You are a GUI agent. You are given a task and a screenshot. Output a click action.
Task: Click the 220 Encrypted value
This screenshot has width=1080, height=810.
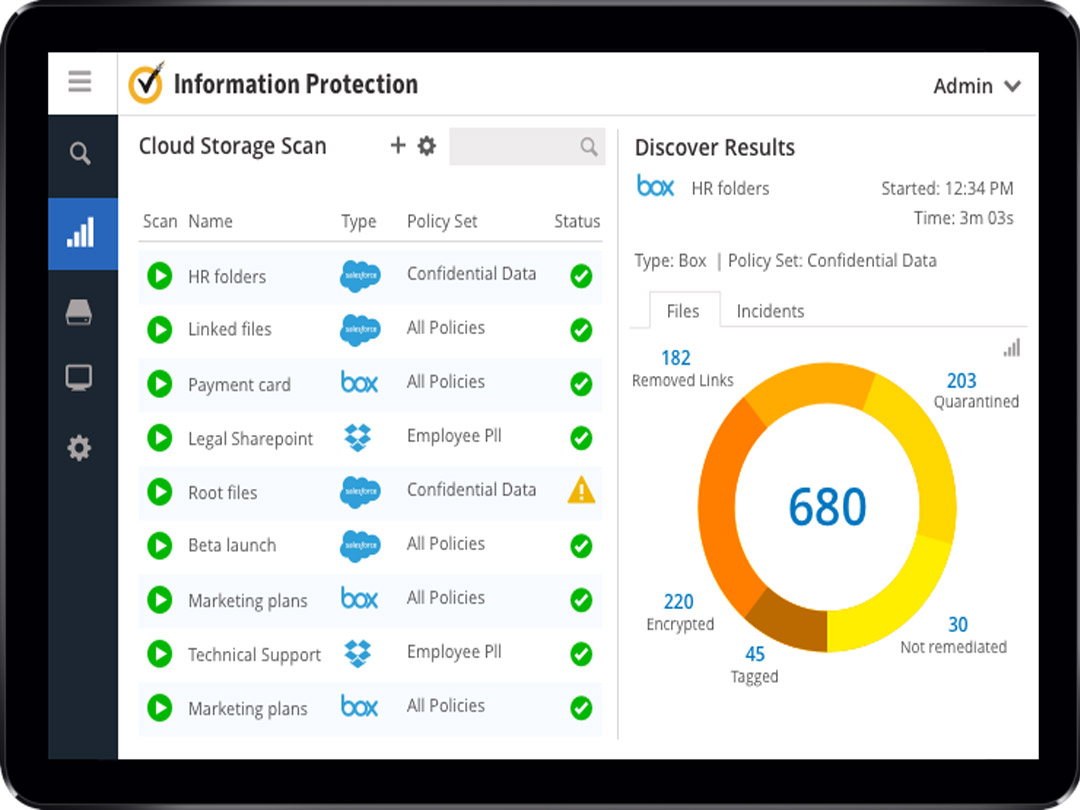tap(678, 601)
